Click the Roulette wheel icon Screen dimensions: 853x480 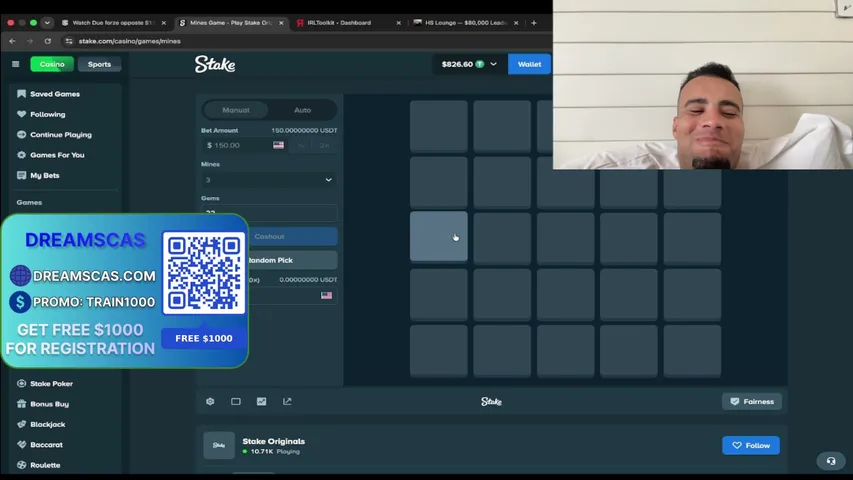click(x=21, y=465)
